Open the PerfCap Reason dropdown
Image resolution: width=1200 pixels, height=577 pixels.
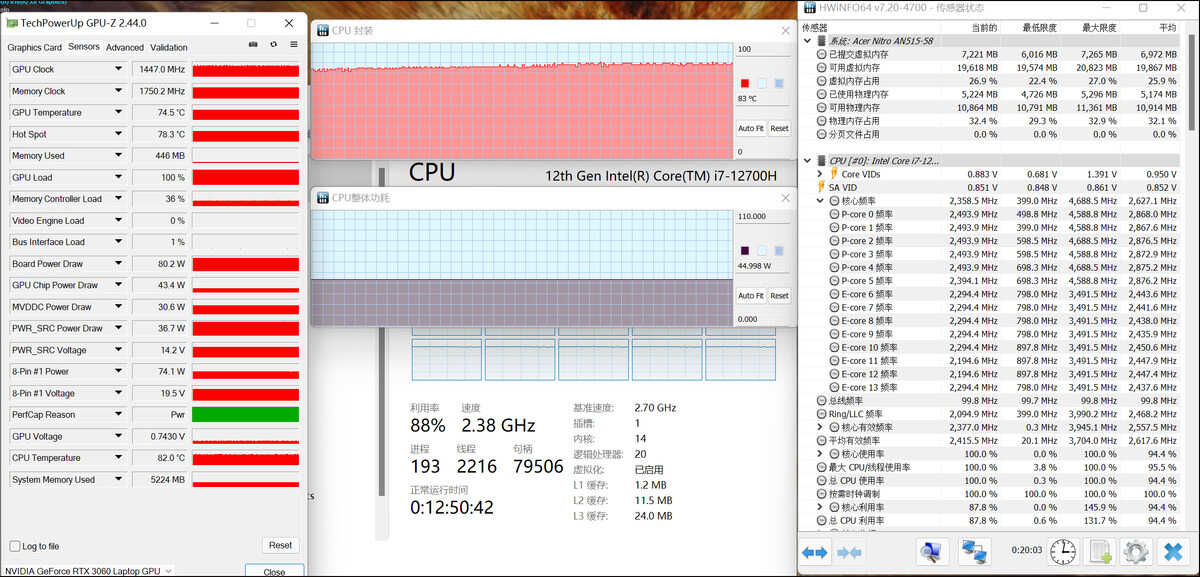[118, 415]
